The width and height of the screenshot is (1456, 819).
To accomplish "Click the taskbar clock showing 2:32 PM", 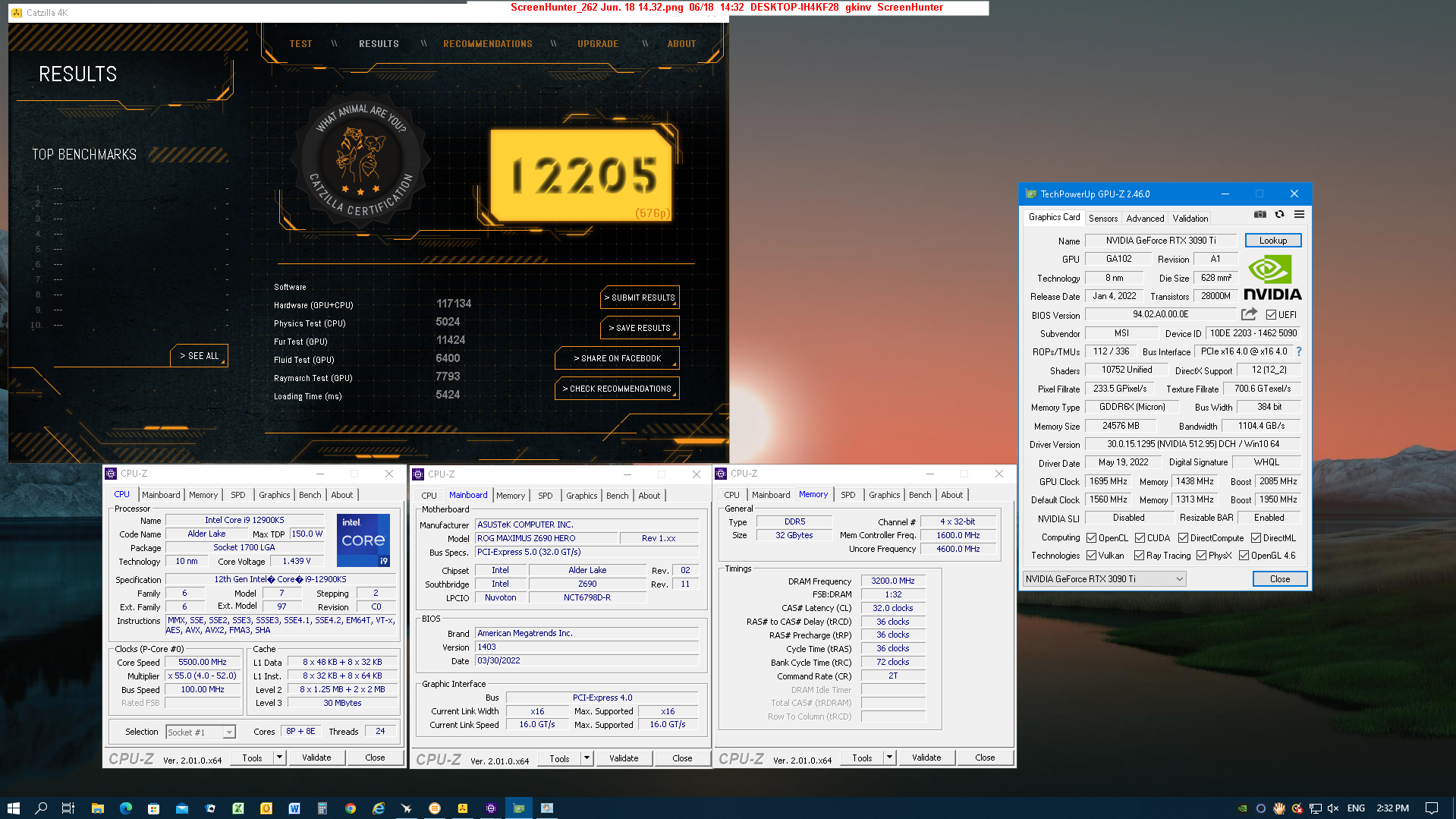I will 1392,808.
